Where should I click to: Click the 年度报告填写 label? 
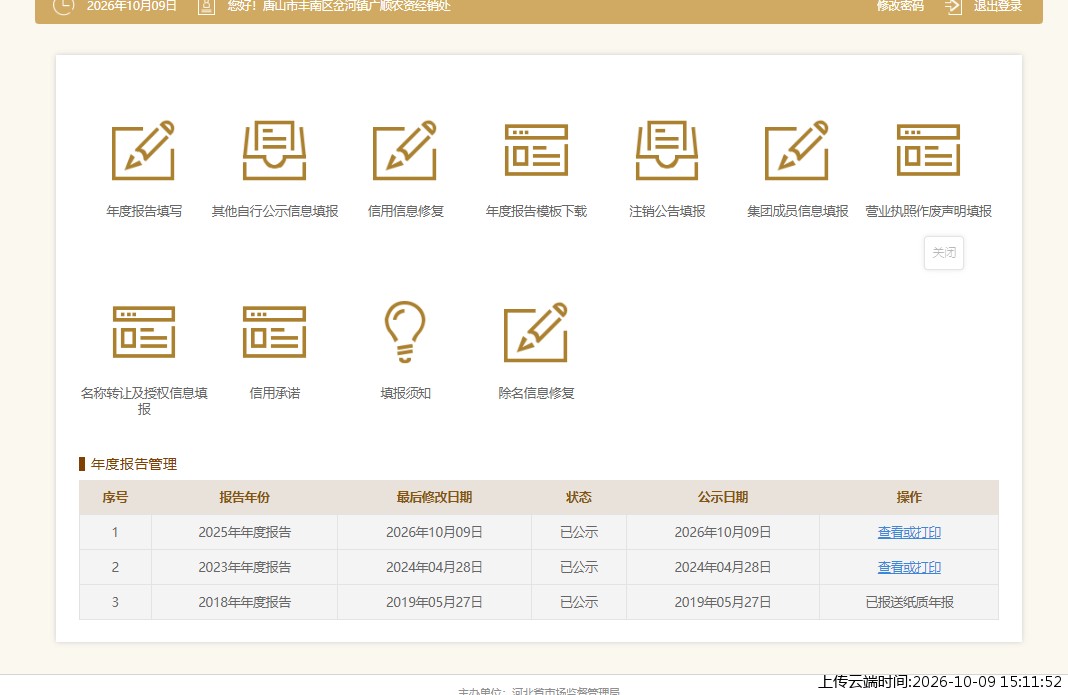tap(144, 211)
